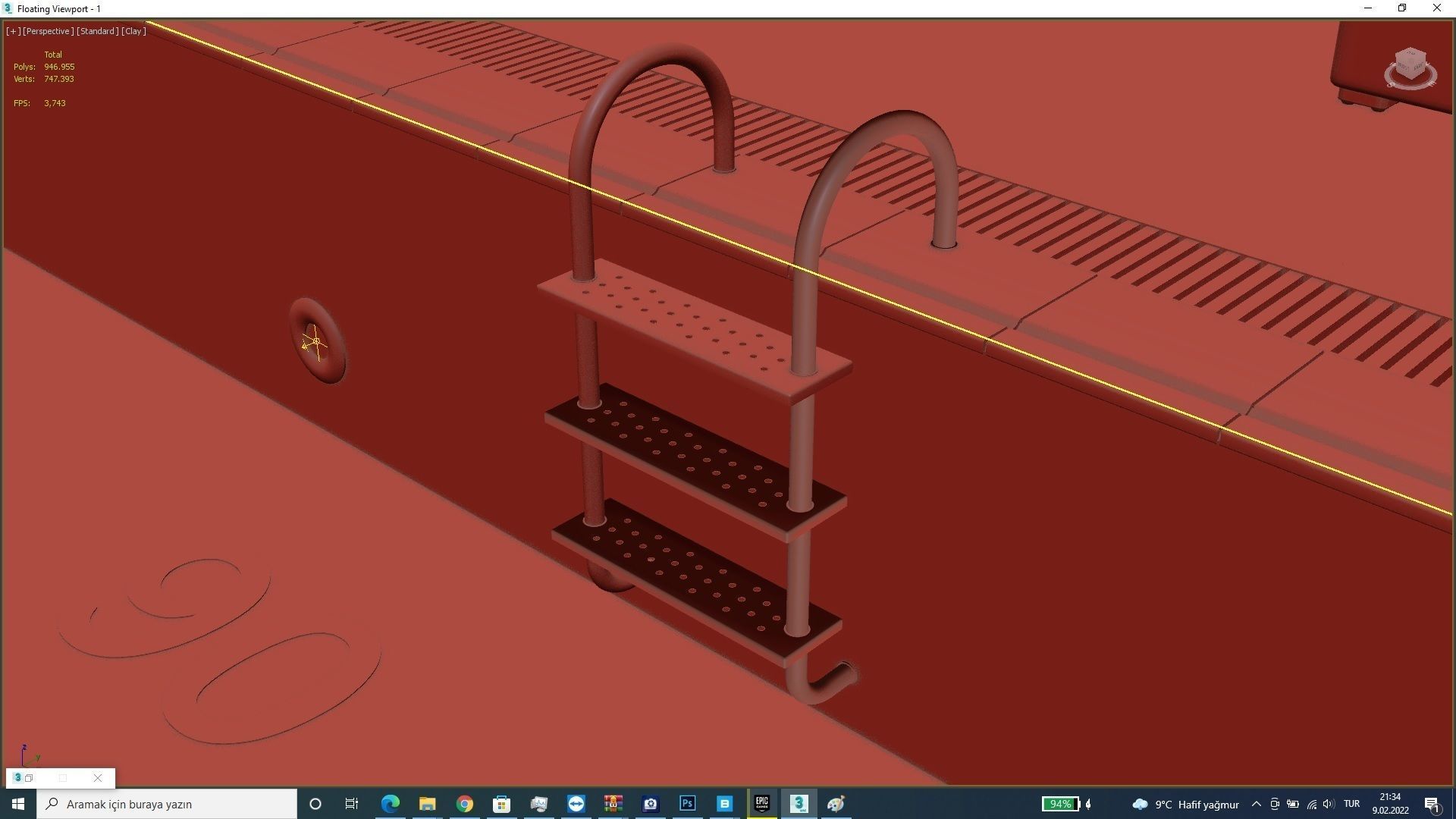Image resolution: width=1456 pixels, height=819 pixels.
Task: Open the [+] viewport general menu
Action: pyautogui.click(x=13, y=31)
